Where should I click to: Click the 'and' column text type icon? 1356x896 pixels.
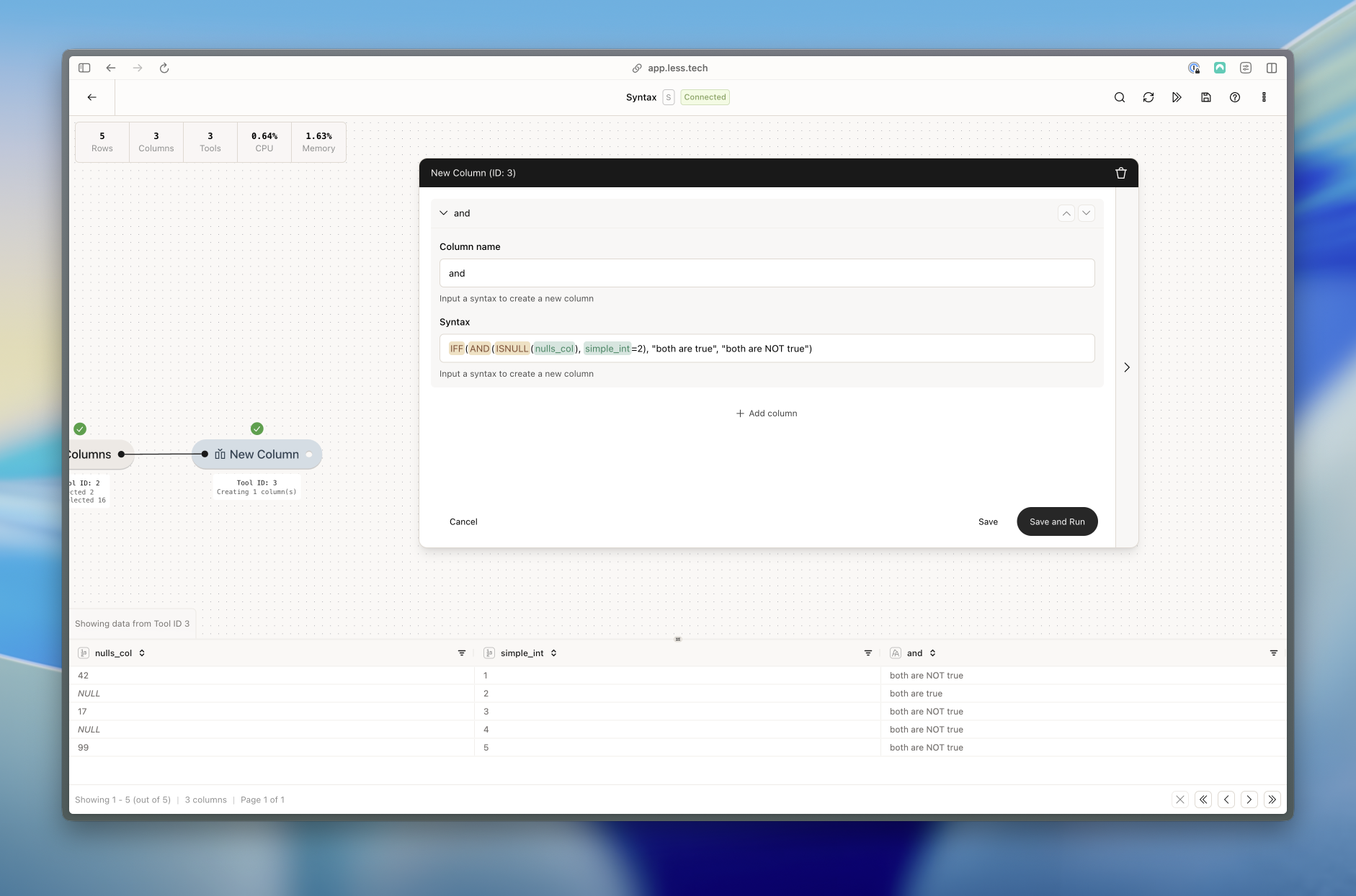pos(896,653)
